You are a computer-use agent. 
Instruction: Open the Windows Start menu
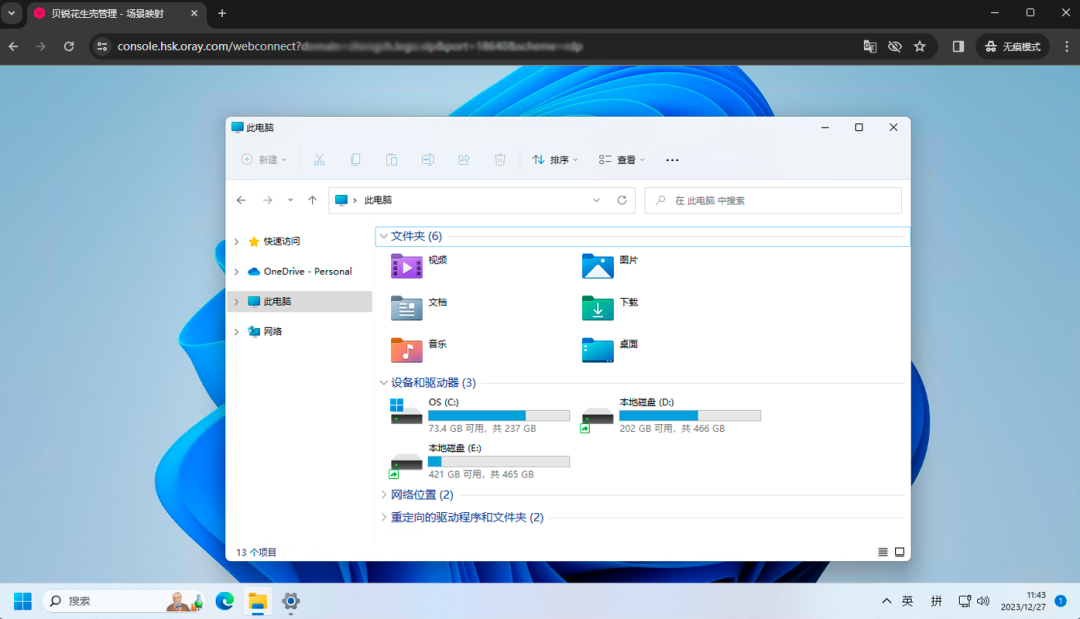23,601
